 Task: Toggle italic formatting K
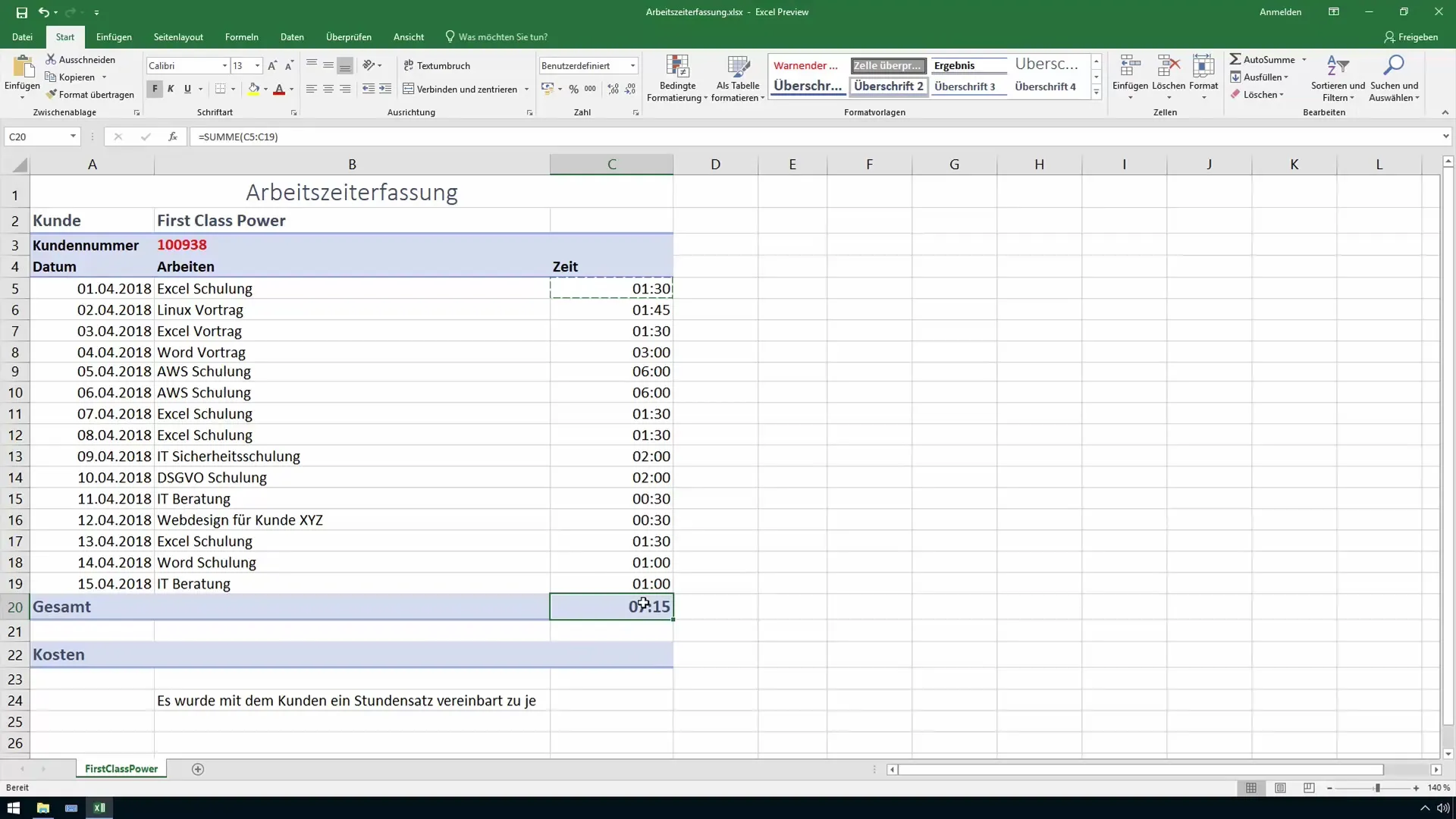pos(171,89)
